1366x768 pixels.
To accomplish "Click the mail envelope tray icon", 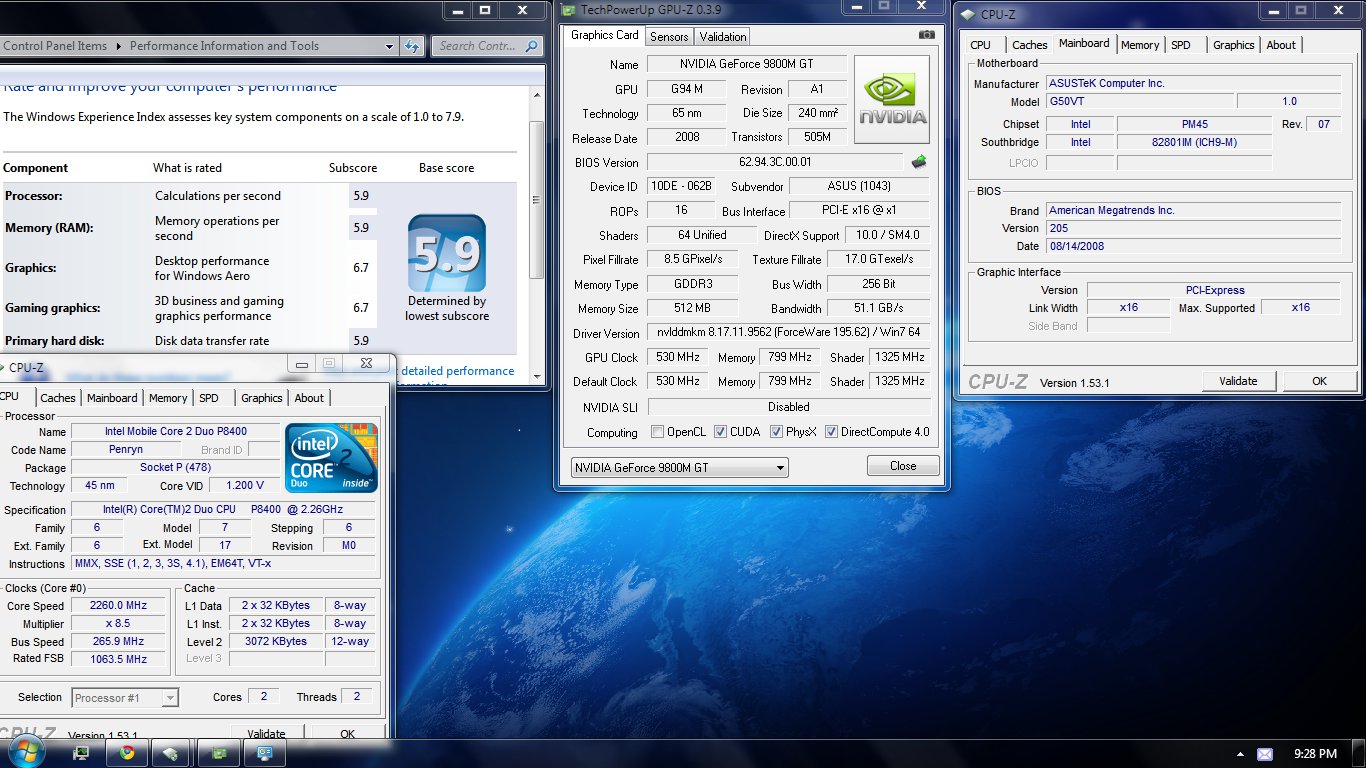I will click(x=1265, y=754).
